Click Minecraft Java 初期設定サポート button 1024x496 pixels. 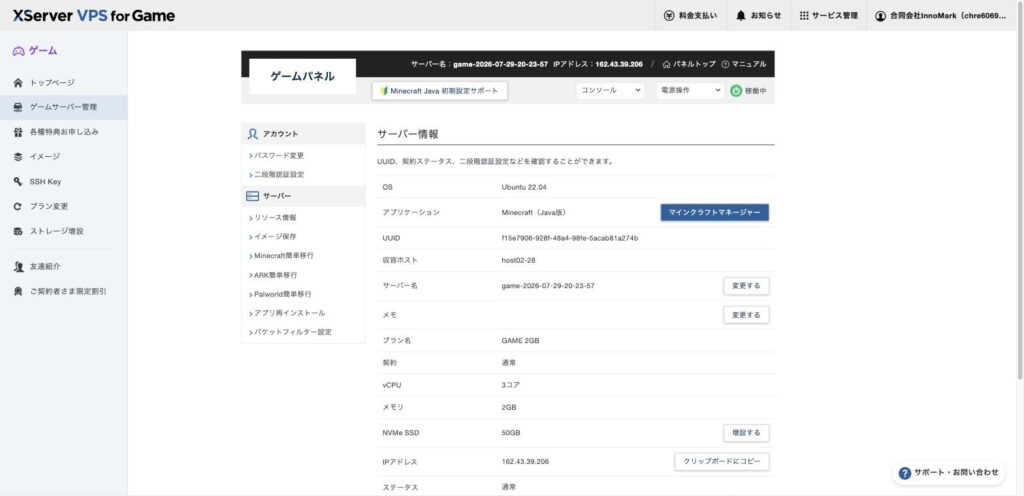[440, 91]
